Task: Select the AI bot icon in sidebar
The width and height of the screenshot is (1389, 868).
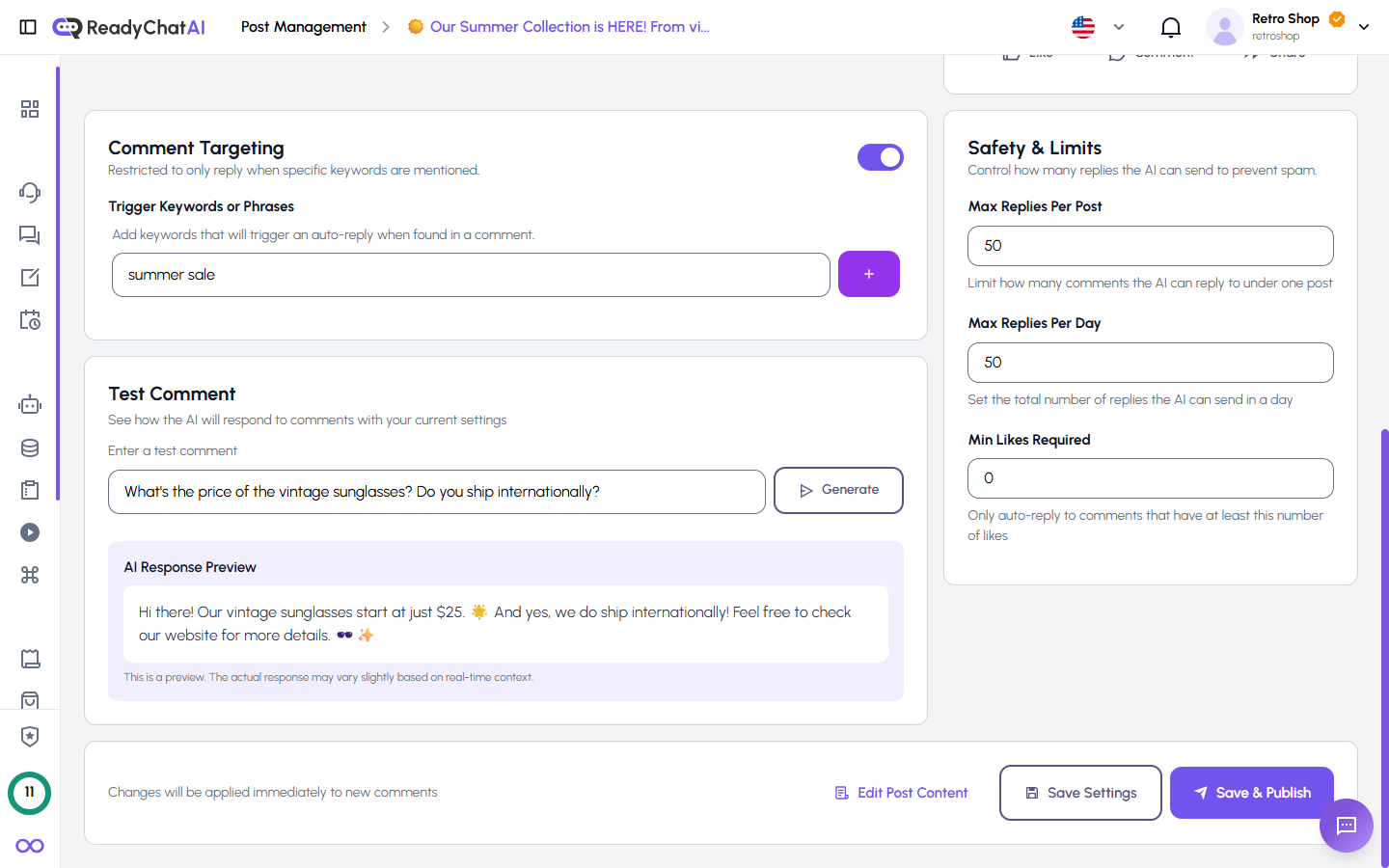Action: coord(30,404)
